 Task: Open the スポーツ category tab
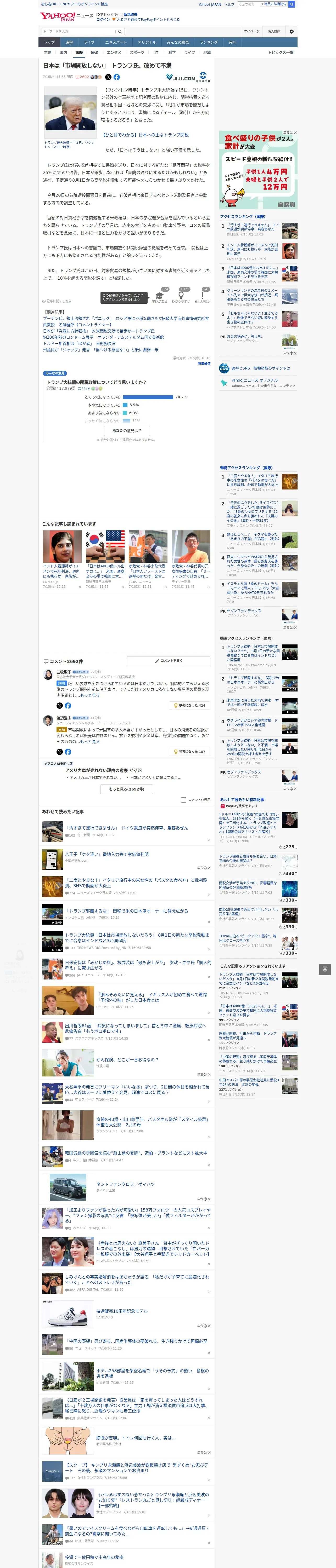point(137,52)
